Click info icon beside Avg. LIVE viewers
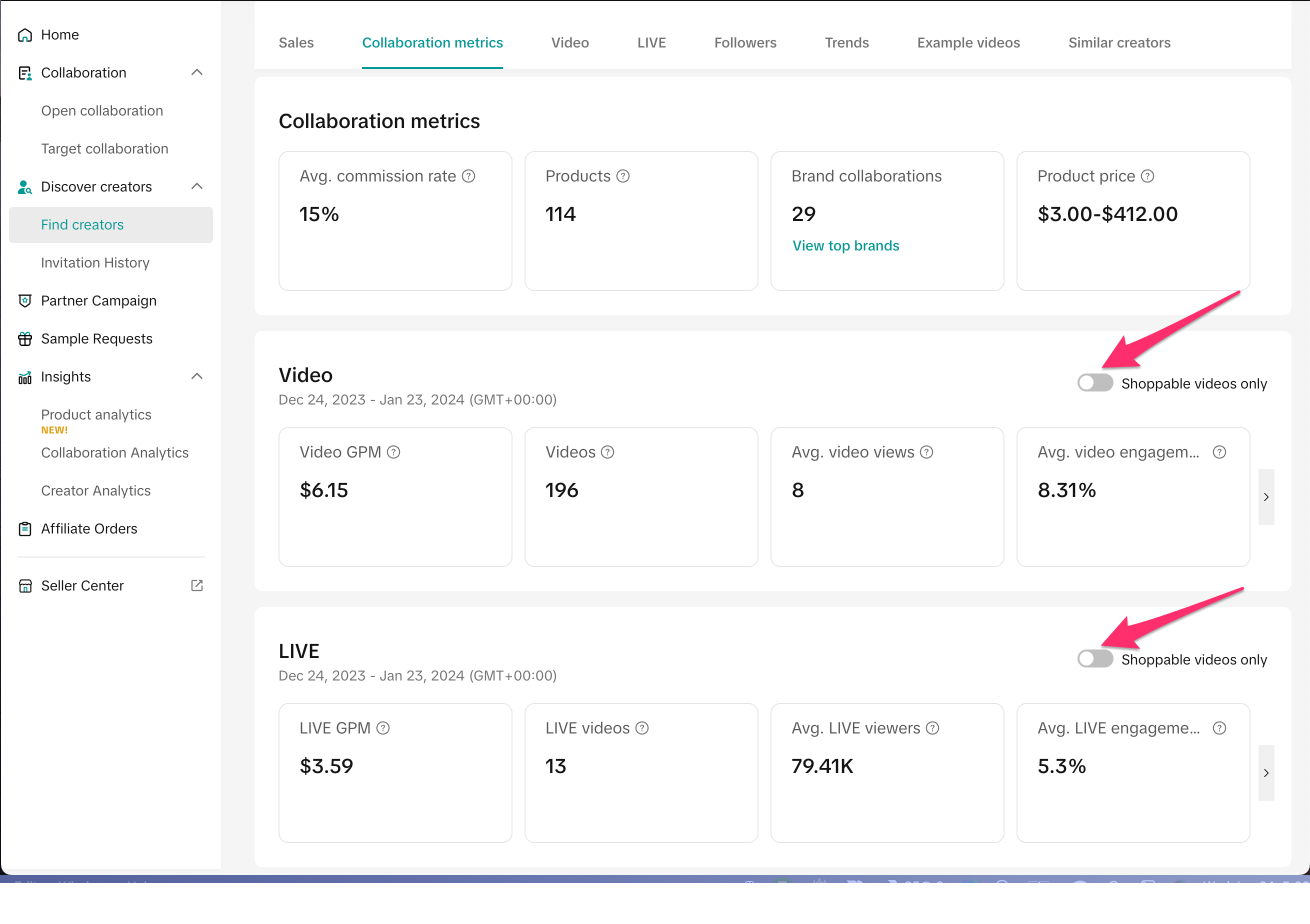 (933, 728)
